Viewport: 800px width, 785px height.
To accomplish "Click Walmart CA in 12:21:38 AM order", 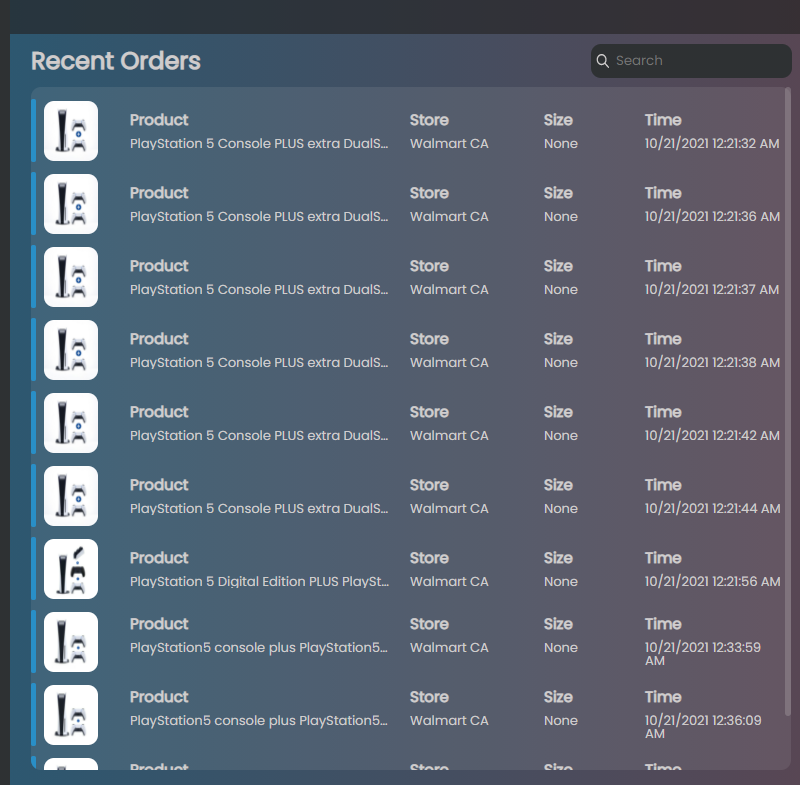I will tap(449, 363).
